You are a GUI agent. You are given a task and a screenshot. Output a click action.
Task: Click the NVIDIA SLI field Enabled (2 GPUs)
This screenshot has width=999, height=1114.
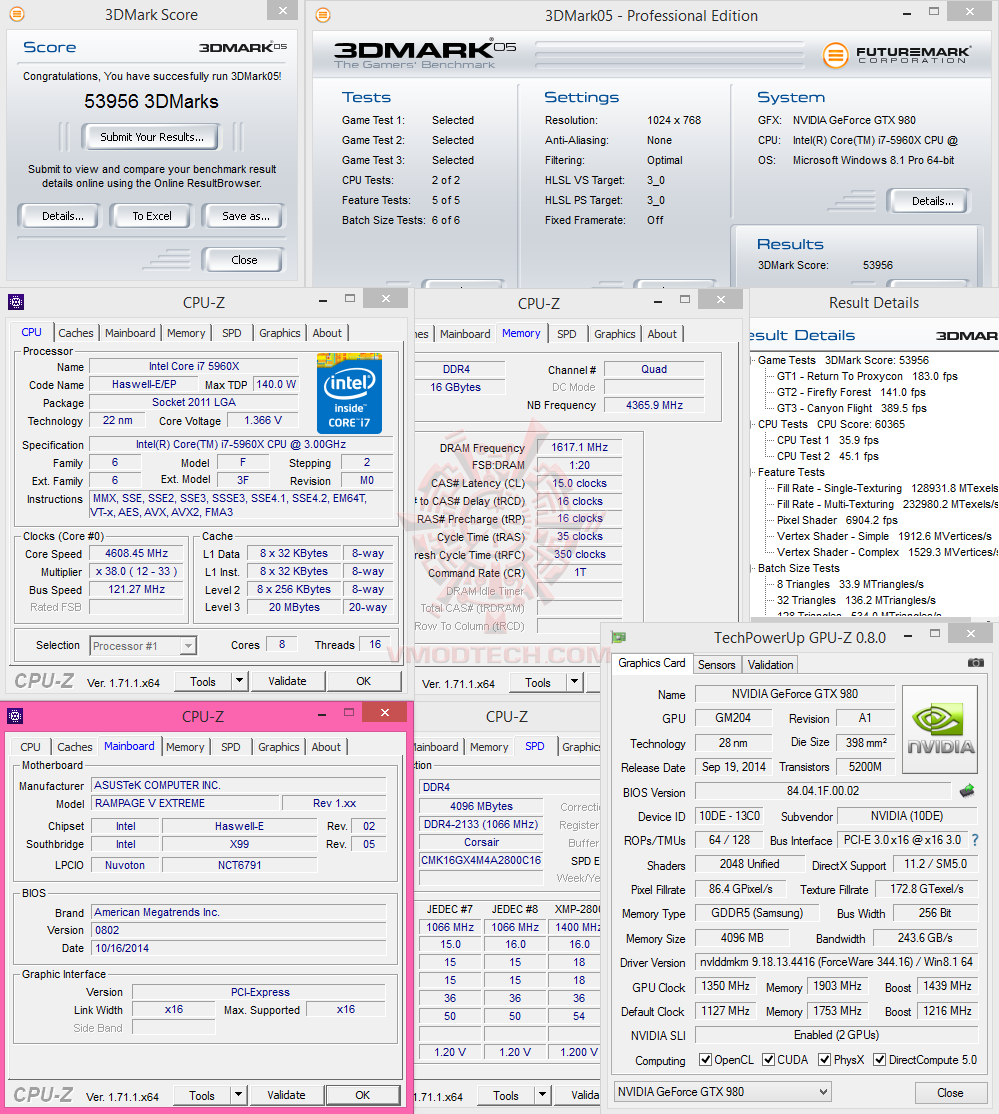tap(836, 1035)
